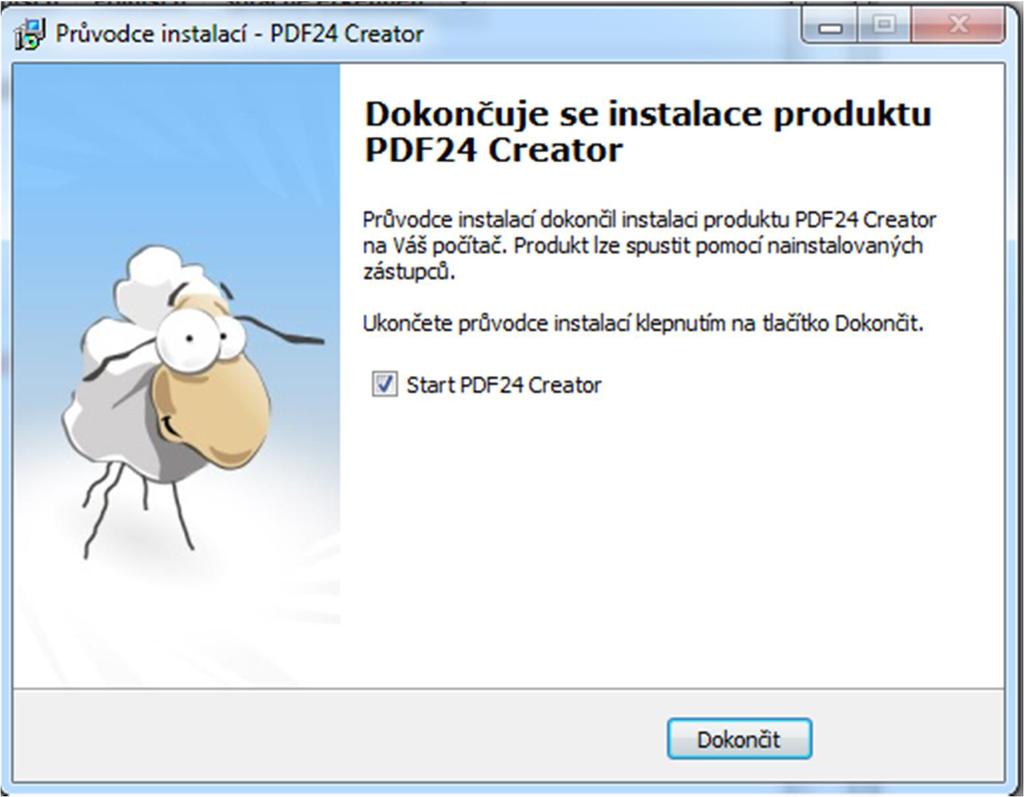This screenshot has width=1024, height=797.
Task: Minimize the installer wizard window
Action: coord(830,27)
